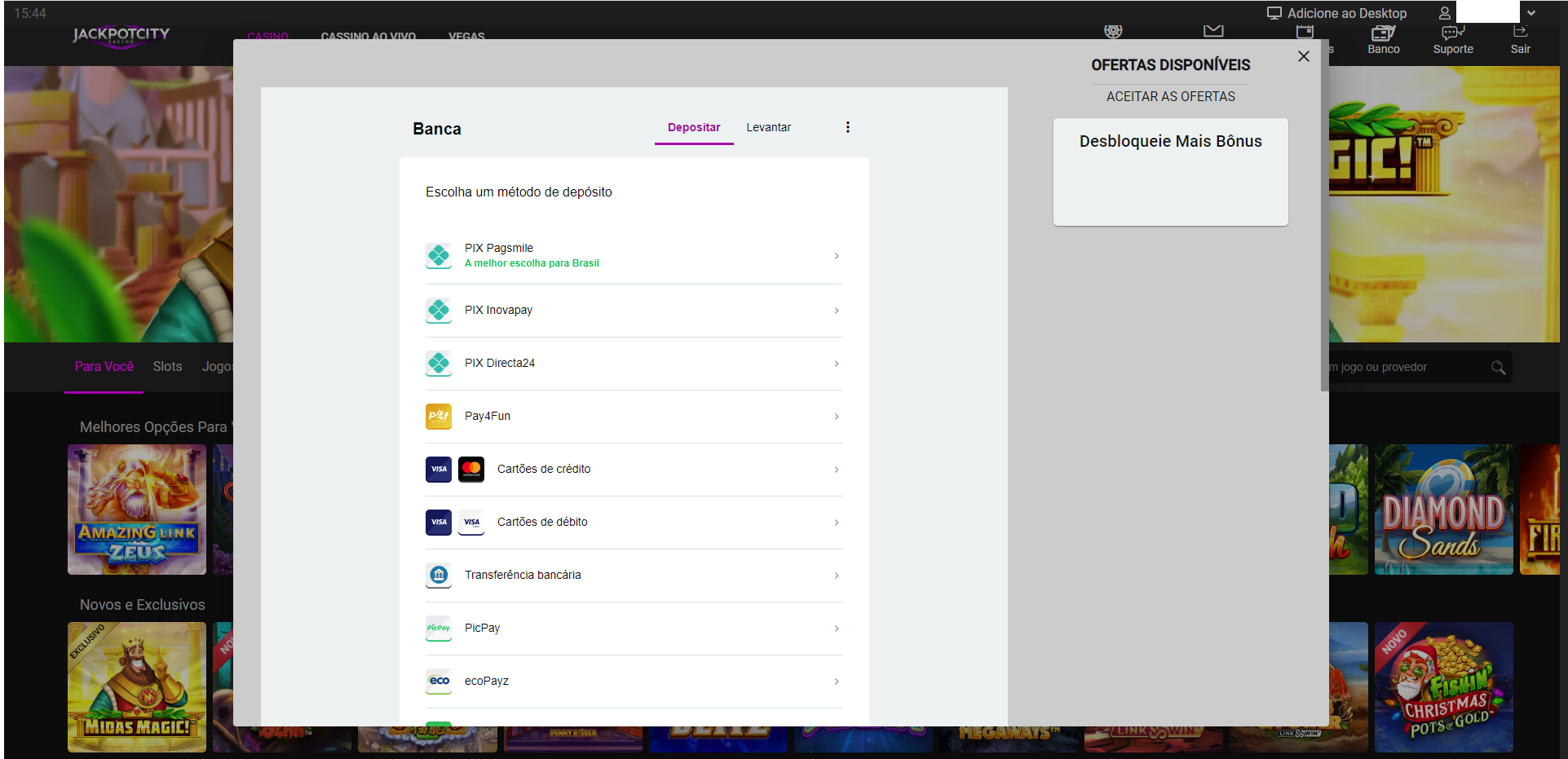This screenshot has height=759, width=1568.
Task: Expand the PicPay option chevron
Action: point(837,629)
